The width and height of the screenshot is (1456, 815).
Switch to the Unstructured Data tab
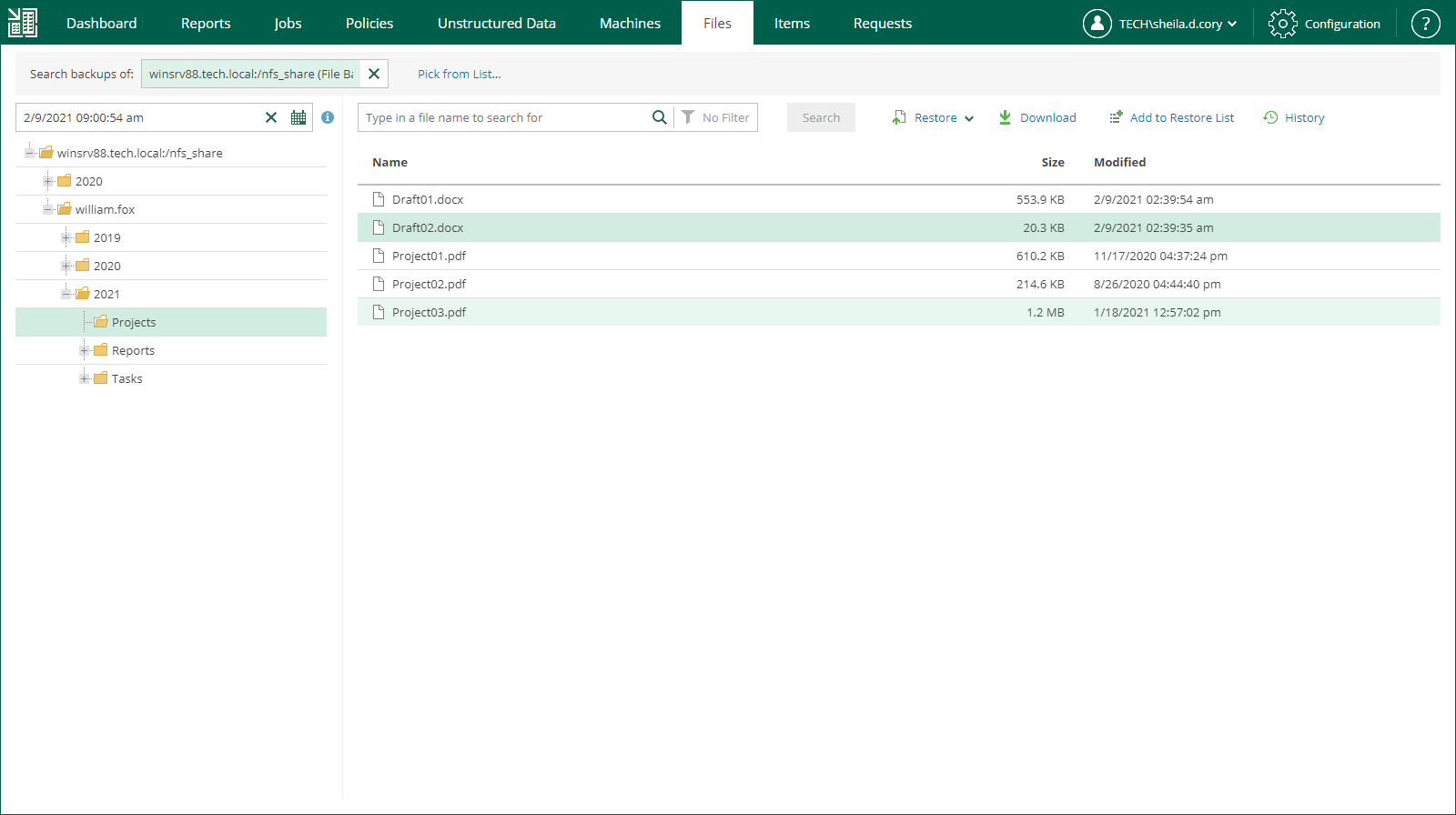click(x=496, y=24)
